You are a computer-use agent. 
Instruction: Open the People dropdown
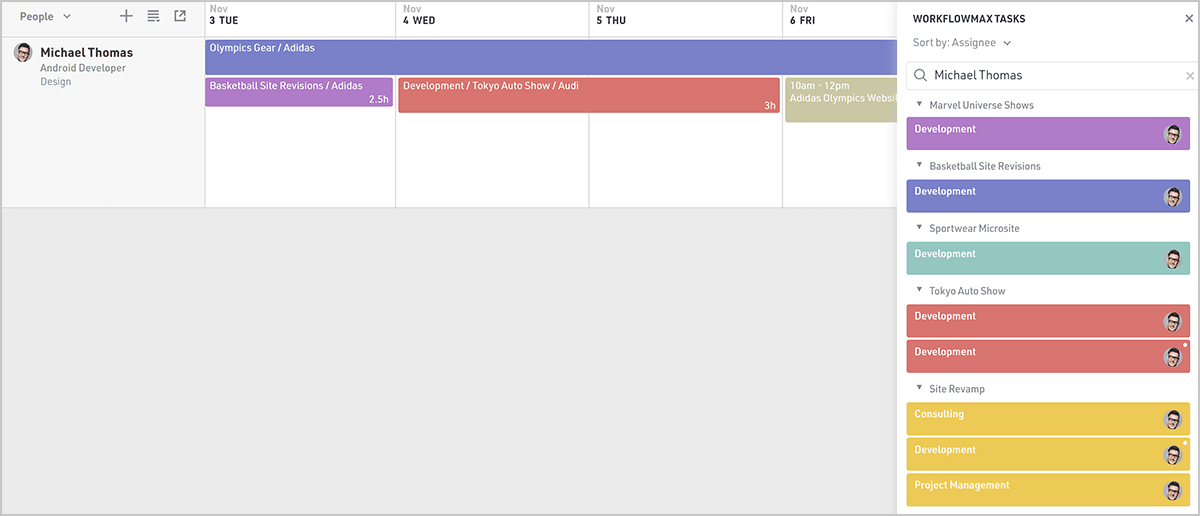(x=46, y=17)
